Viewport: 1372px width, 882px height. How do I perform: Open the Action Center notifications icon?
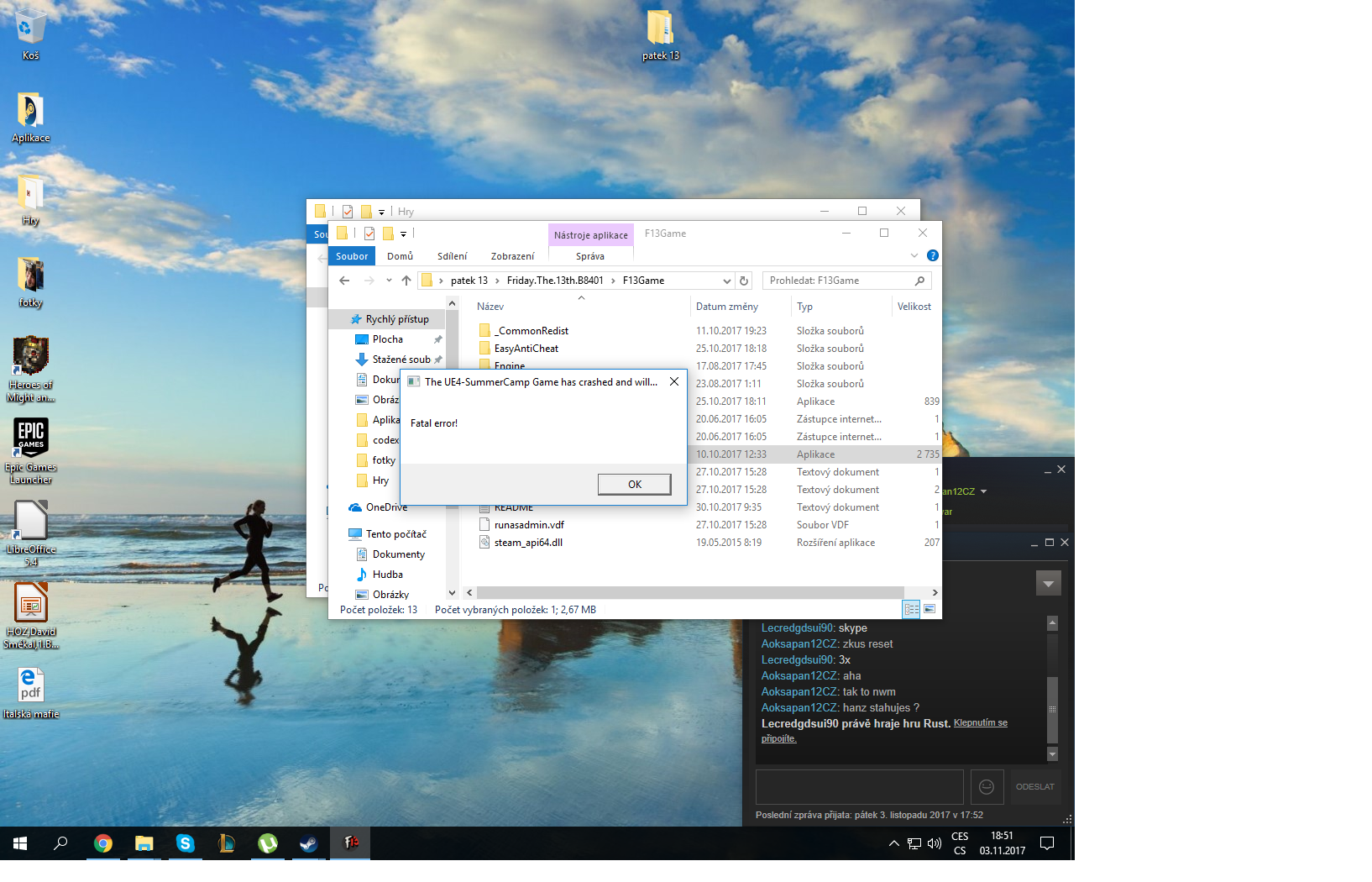1047,843
